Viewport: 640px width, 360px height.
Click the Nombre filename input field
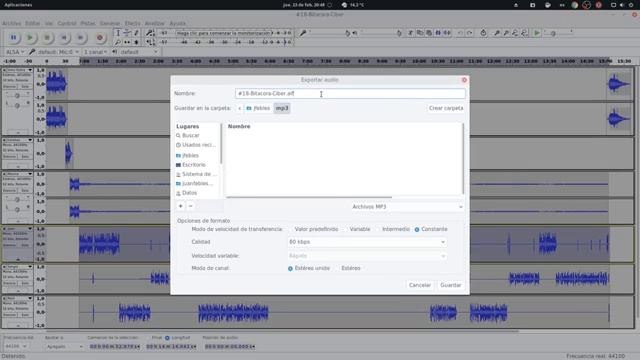point(350,93)
